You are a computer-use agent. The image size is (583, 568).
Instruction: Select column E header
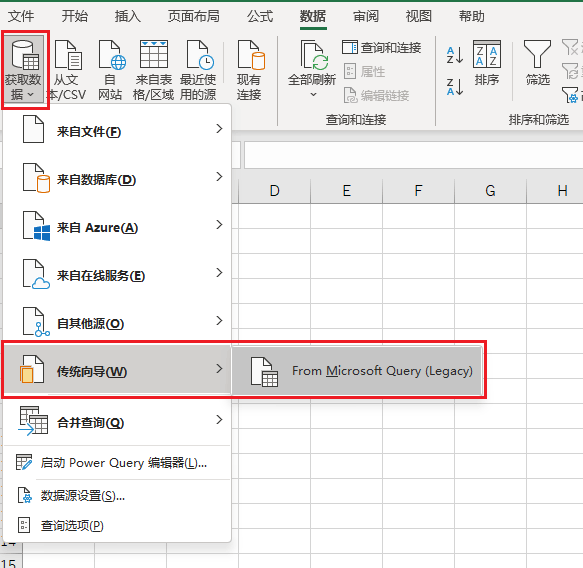(x=347, y=191)
